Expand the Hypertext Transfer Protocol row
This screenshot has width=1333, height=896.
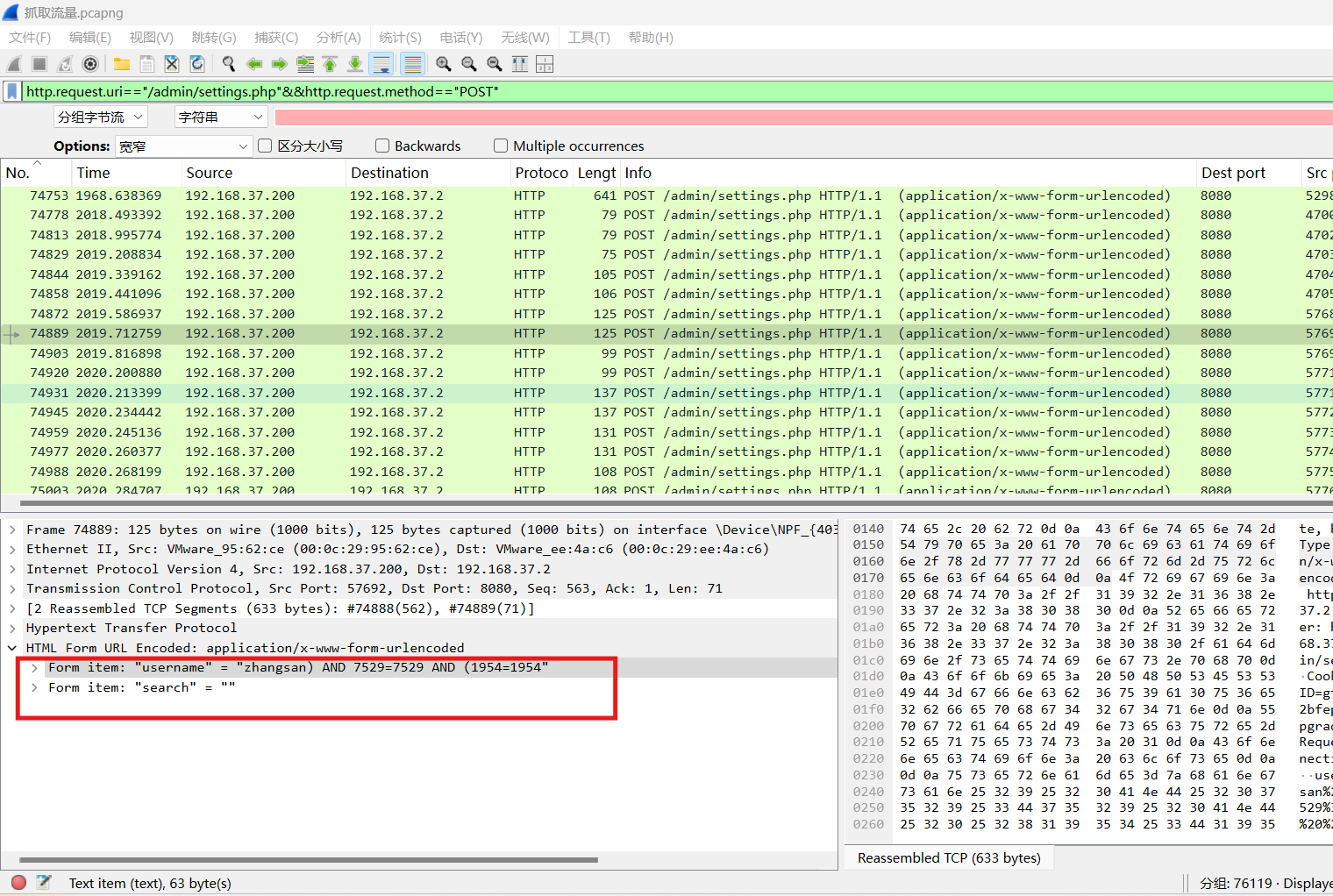point(12,628)
